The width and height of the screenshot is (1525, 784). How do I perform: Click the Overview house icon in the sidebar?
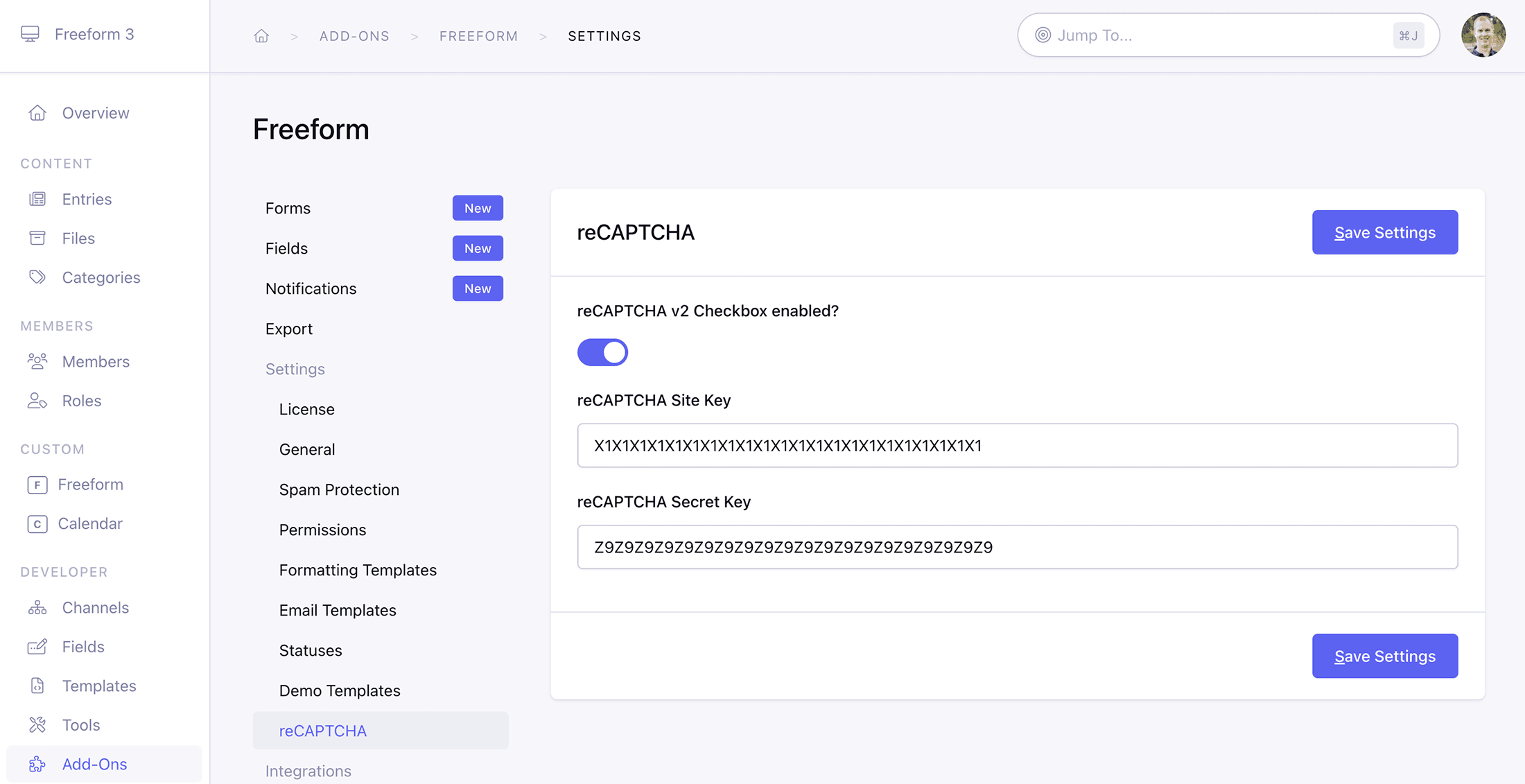(37, 113)
